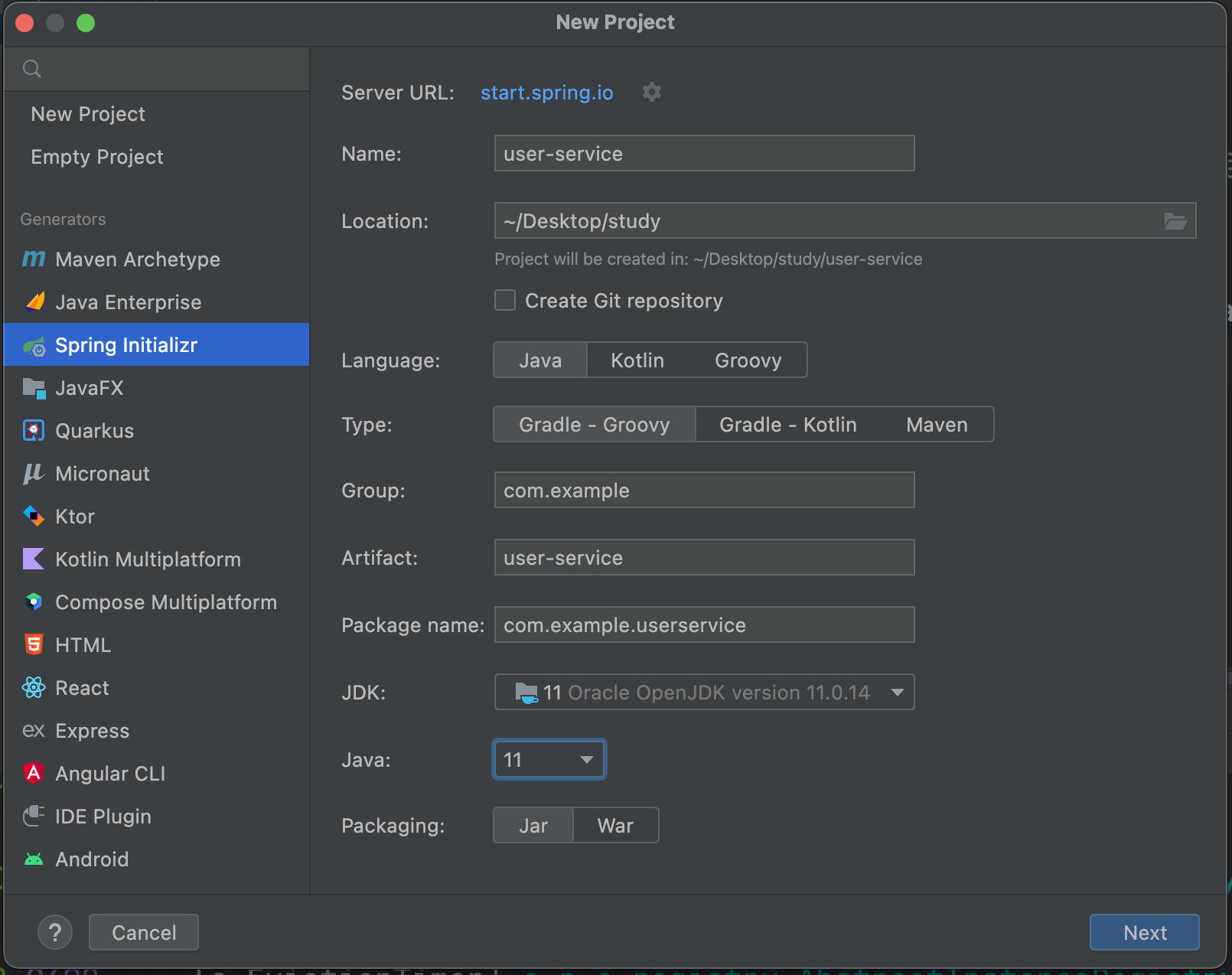This screenshot has height=975, width=1232.
Task: Click the IDE Plugin plug icon
Action: tap(34, 816)
